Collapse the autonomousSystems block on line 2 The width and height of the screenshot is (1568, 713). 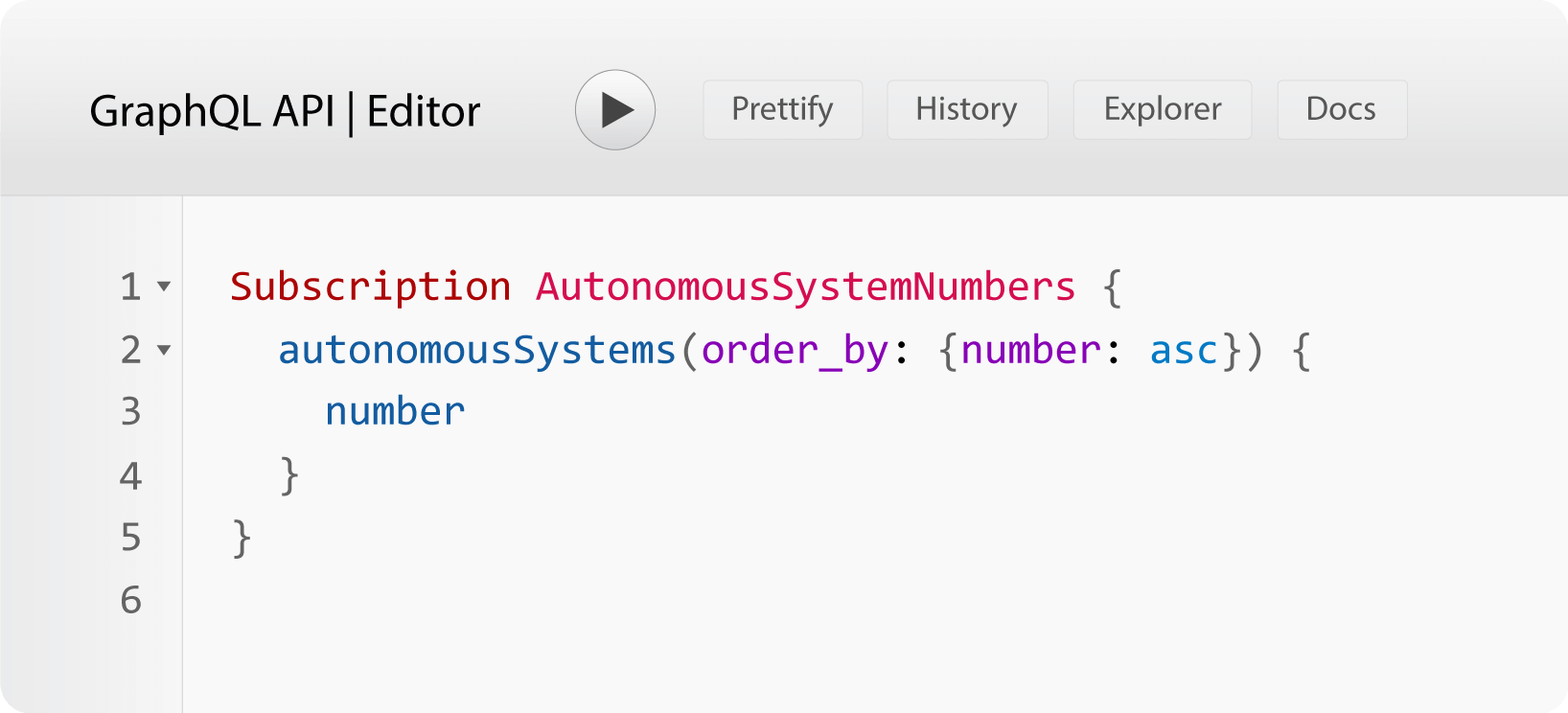pyautogui.click(x=164, y=350)
